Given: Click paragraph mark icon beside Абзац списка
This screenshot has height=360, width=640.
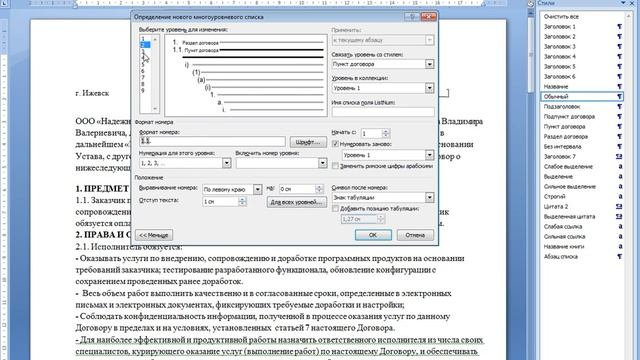Looking at the screenshot, I should pyautogui.click(x=619, y=256).
